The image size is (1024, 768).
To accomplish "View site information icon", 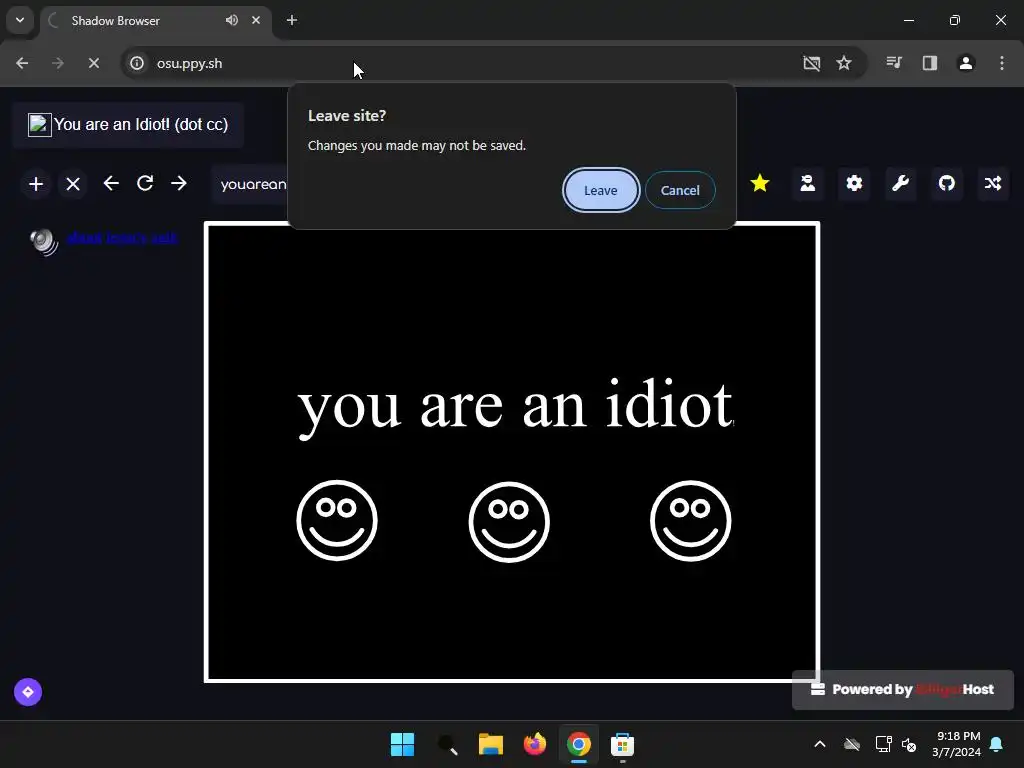I will click(137, 63).
